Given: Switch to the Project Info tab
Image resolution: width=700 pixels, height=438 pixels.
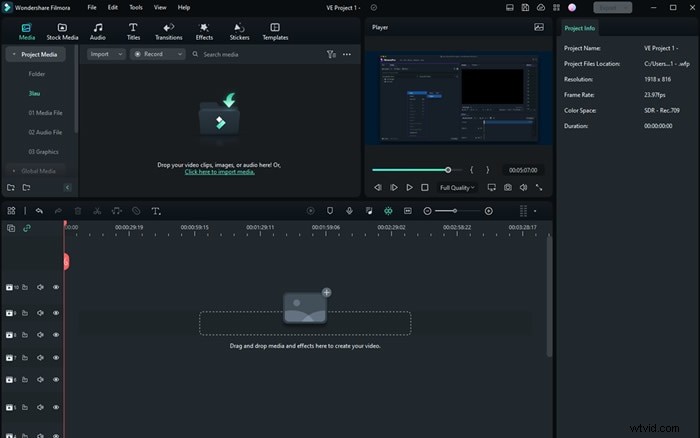Looking at the screenshot, I should (581, 28).
